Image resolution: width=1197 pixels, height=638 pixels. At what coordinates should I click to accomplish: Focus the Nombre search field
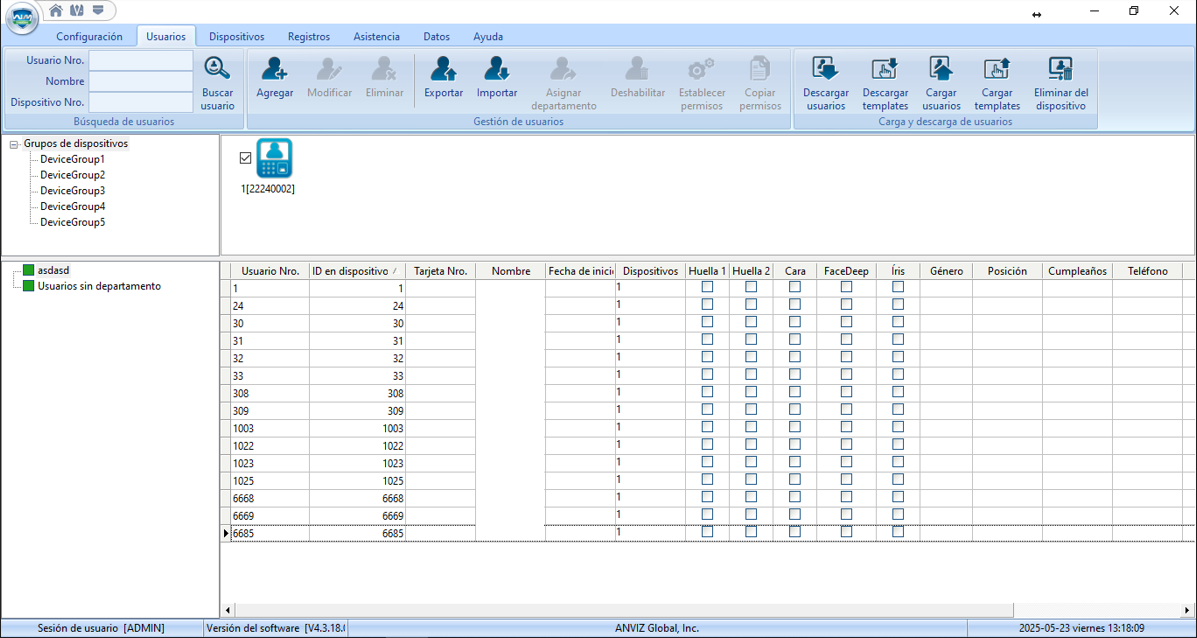click(141, 81)
